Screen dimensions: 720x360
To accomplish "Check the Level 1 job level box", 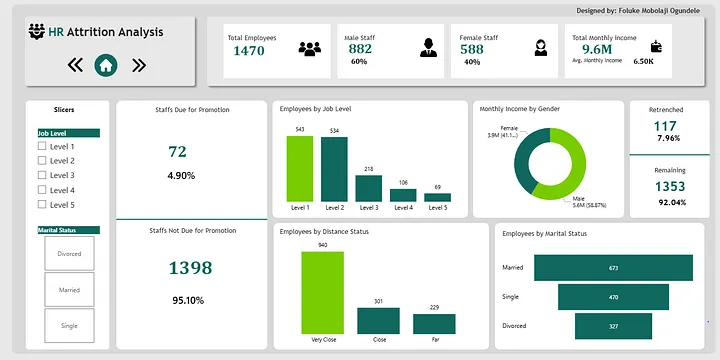I will pyautogui.click(x=42, y=146).
